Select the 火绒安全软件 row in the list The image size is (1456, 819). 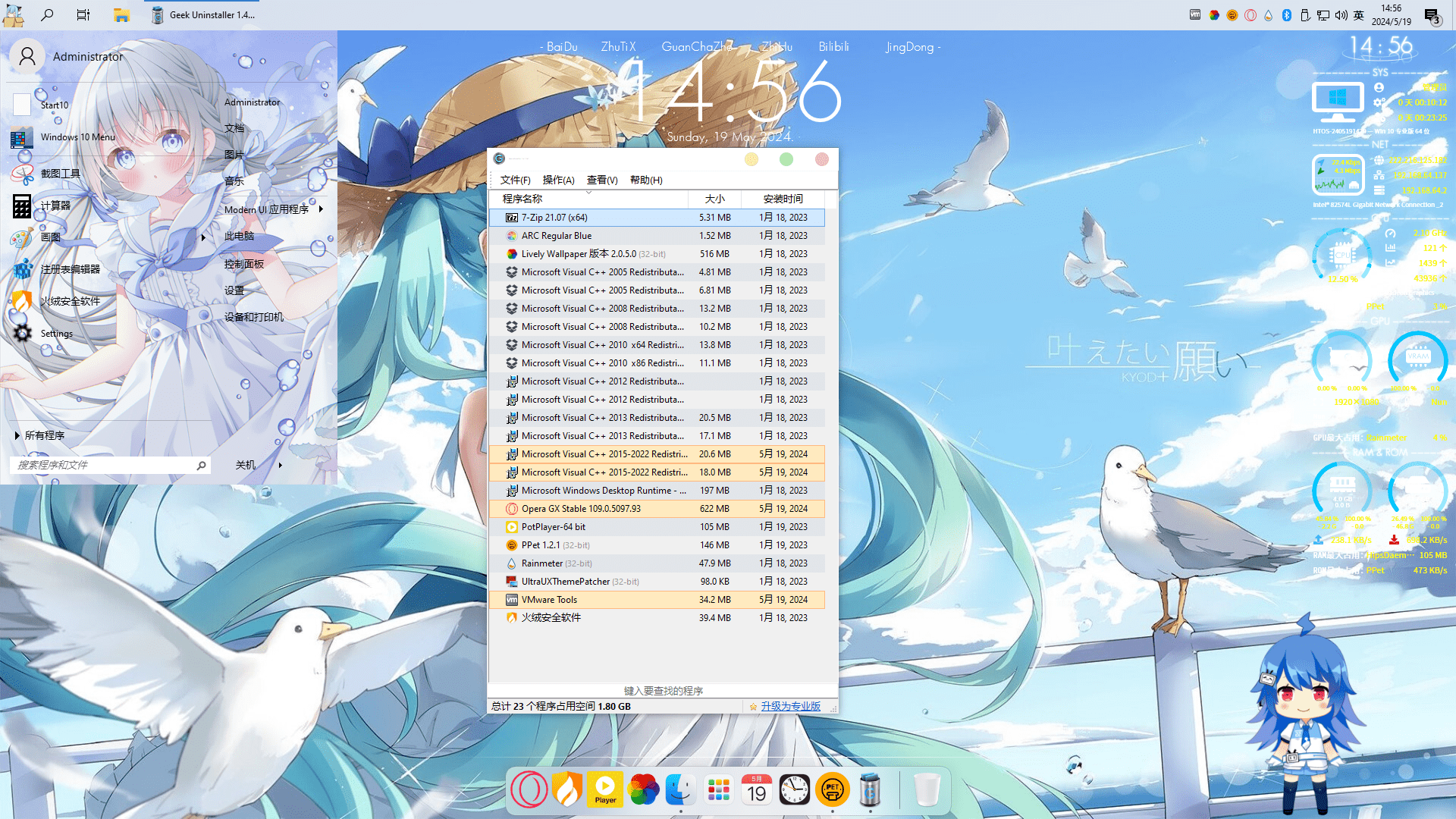pyautogui.click(x=657, y=618)
